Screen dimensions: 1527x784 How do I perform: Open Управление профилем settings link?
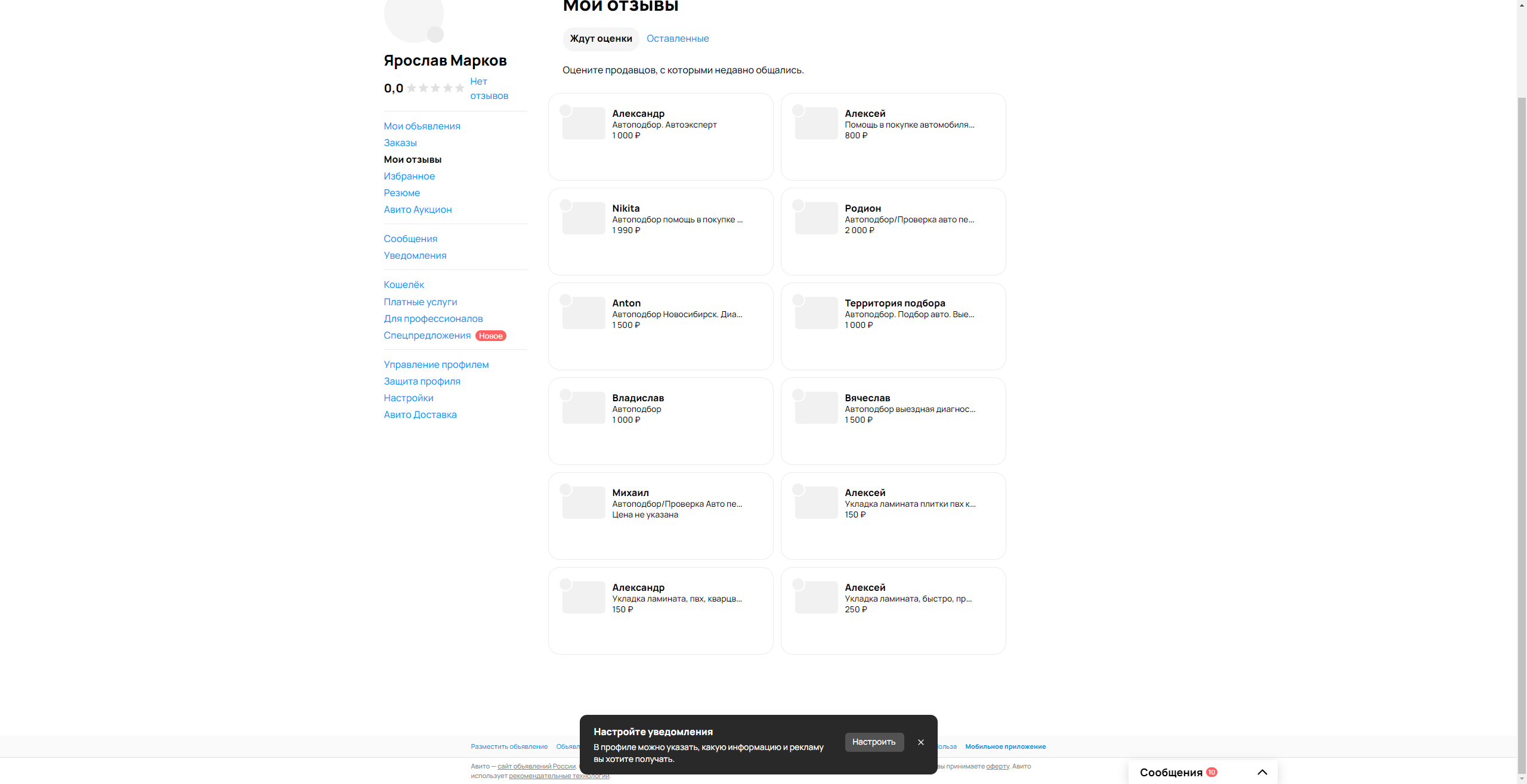coord(436,365)
